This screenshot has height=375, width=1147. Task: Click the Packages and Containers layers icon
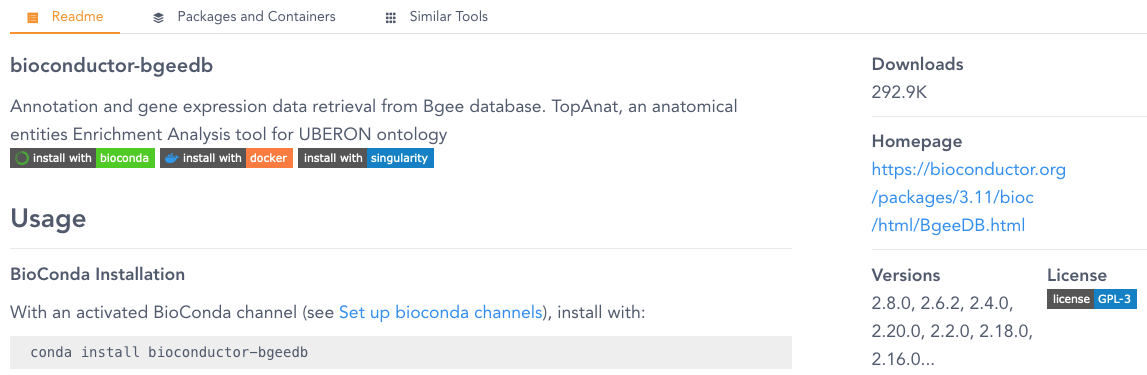point(158,18)
